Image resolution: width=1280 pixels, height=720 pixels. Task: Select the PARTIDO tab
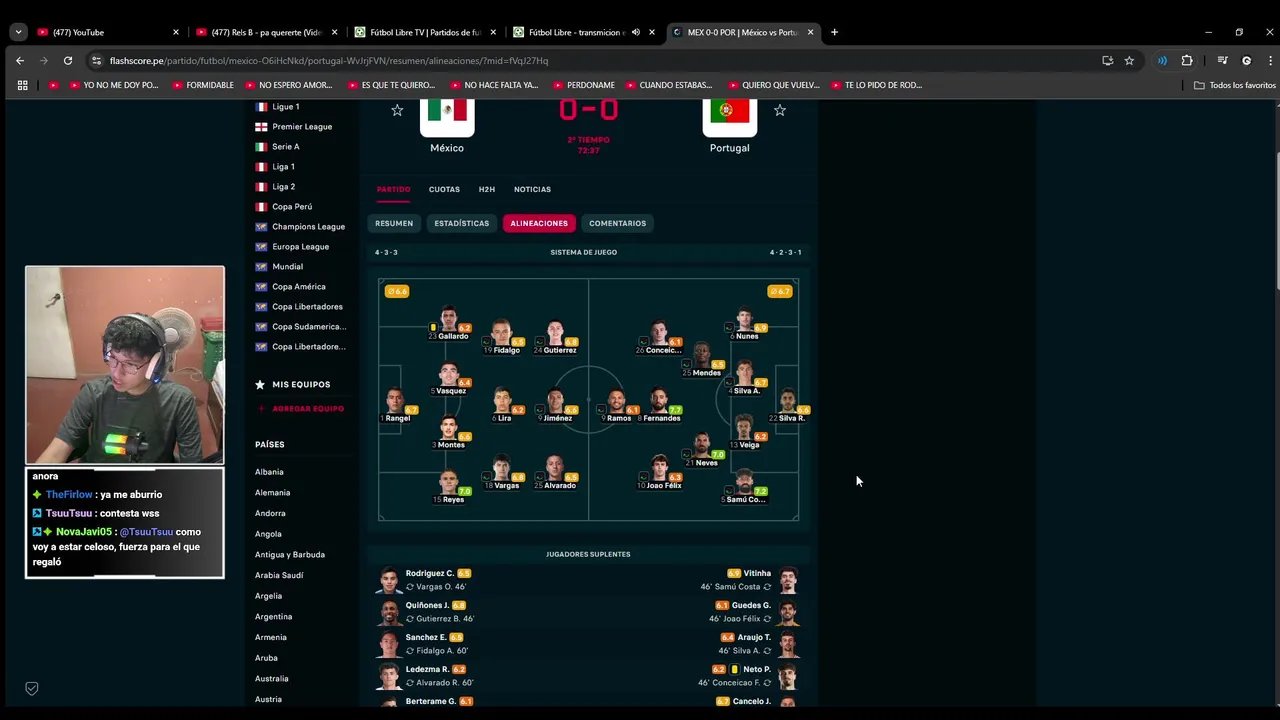click(393, 189)
